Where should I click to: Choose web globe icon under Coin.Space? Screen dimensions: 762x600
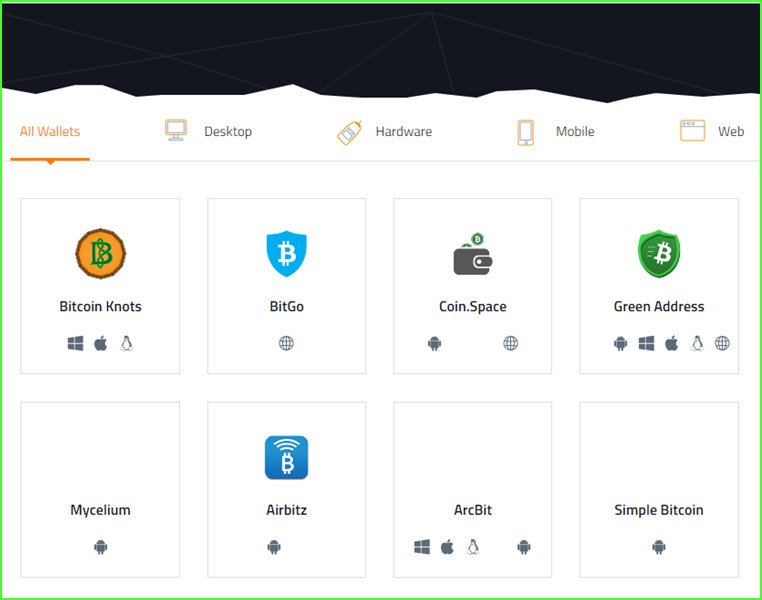511,343
